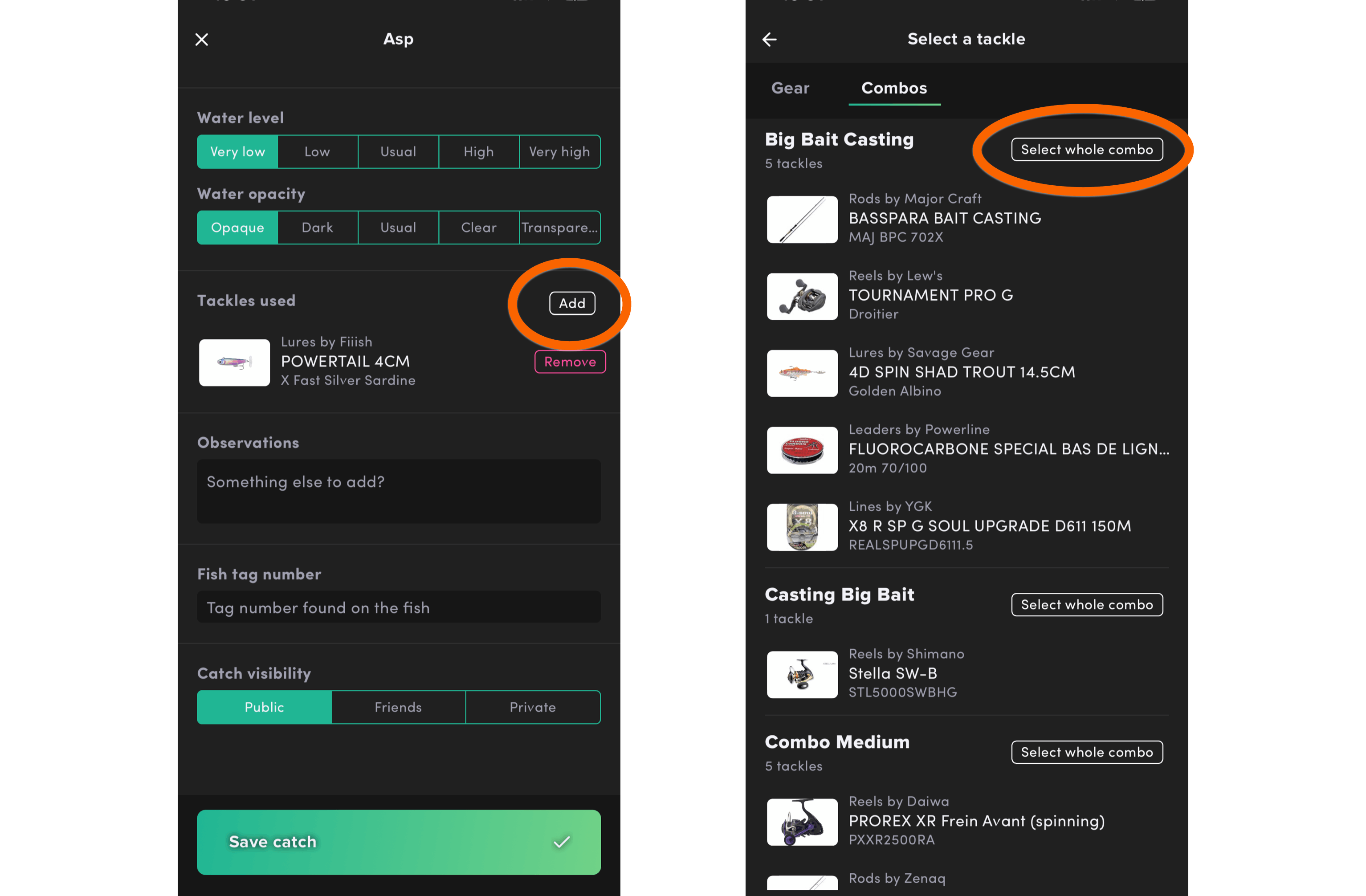The image size is (1366, 896).
Task: Set water opacity to Dark
Action: (318, 228)
